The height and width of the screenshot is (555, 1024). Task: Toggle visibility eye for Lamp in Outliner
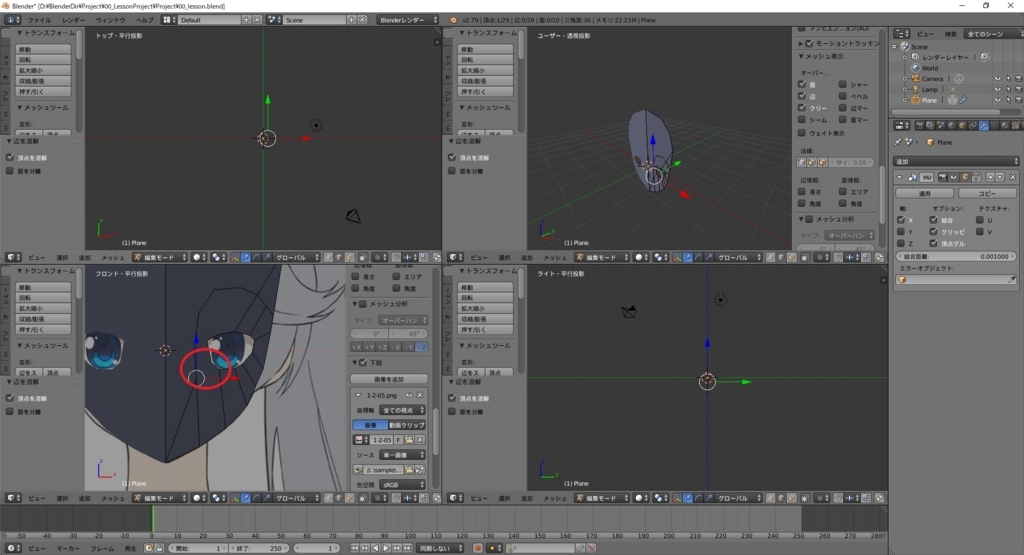[x=997, y=89]
